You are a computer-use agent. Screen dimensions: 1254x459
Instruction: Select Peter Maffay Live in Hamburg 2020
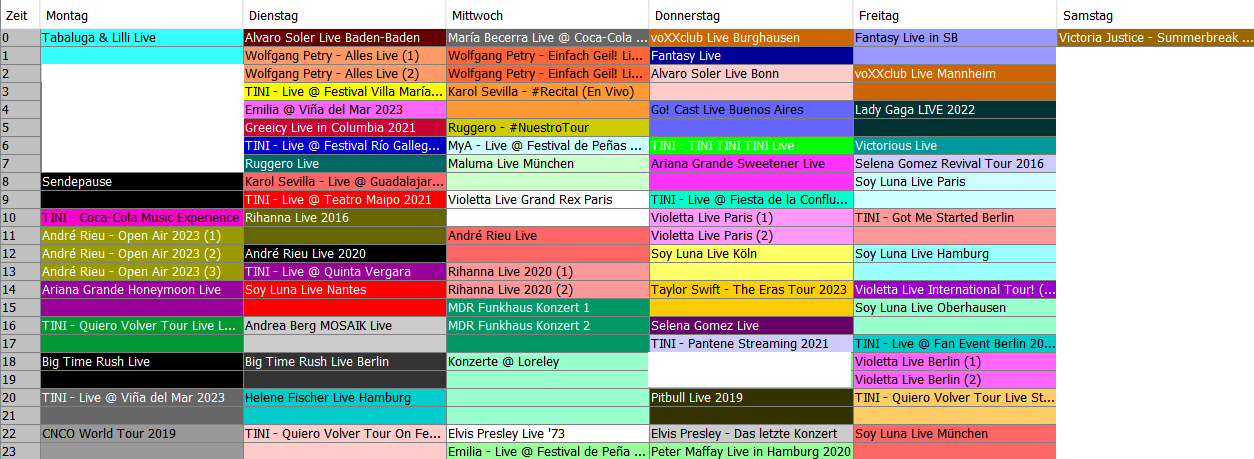[750, 452]
